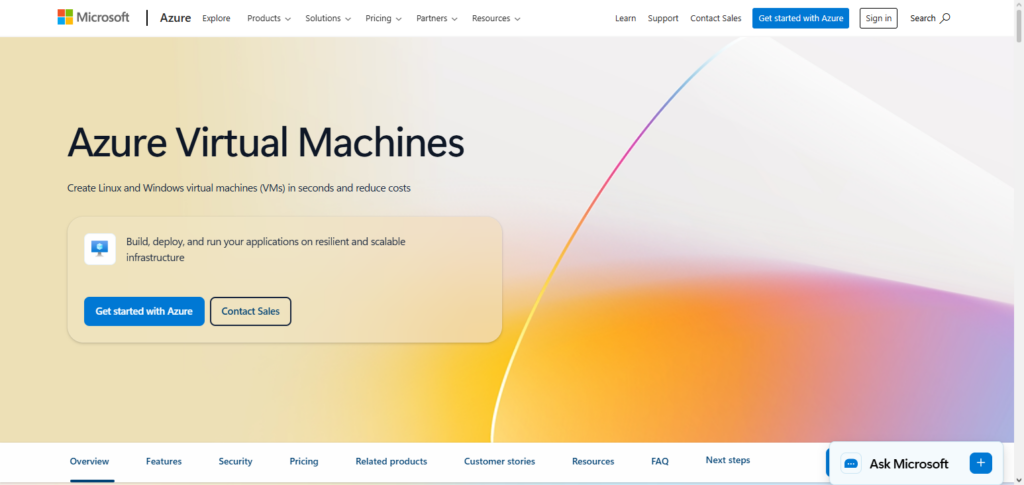Open the Pricing dropdown in top navigation

[383, 18]
